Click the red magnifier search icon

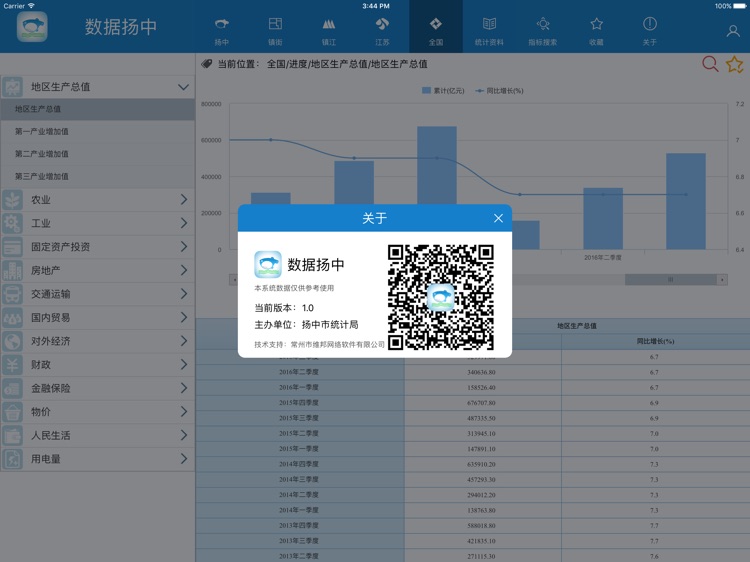pyautogui.click(x=710, y=64)
